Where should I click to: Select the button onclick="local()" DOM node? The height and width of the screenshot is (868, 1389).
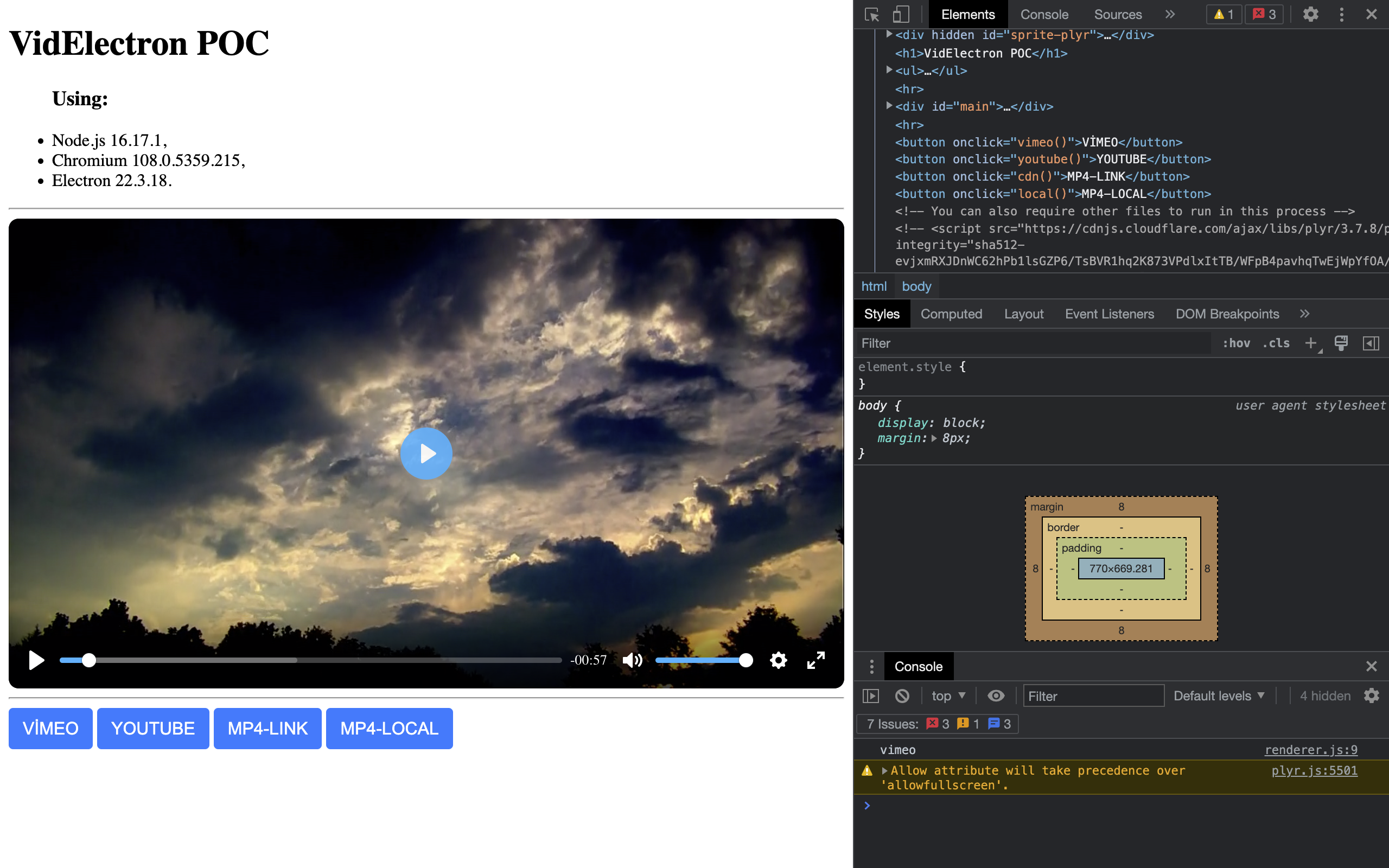click(x=1053, y=194)
